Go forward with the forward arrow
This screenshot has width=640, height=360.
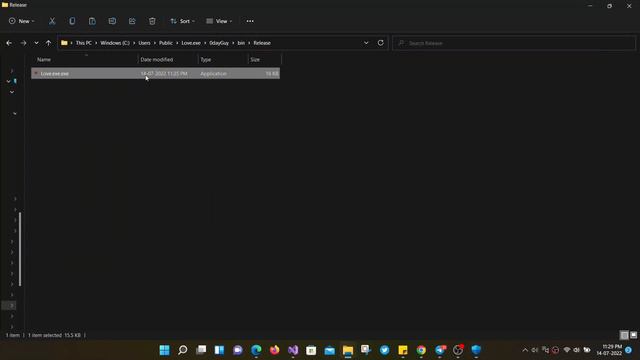(23, 43)
